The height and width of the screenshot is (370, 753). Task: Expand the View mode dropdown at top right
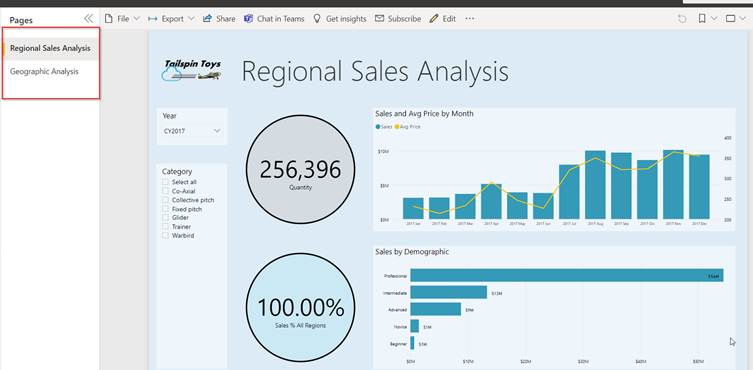[x=735, y=19]
